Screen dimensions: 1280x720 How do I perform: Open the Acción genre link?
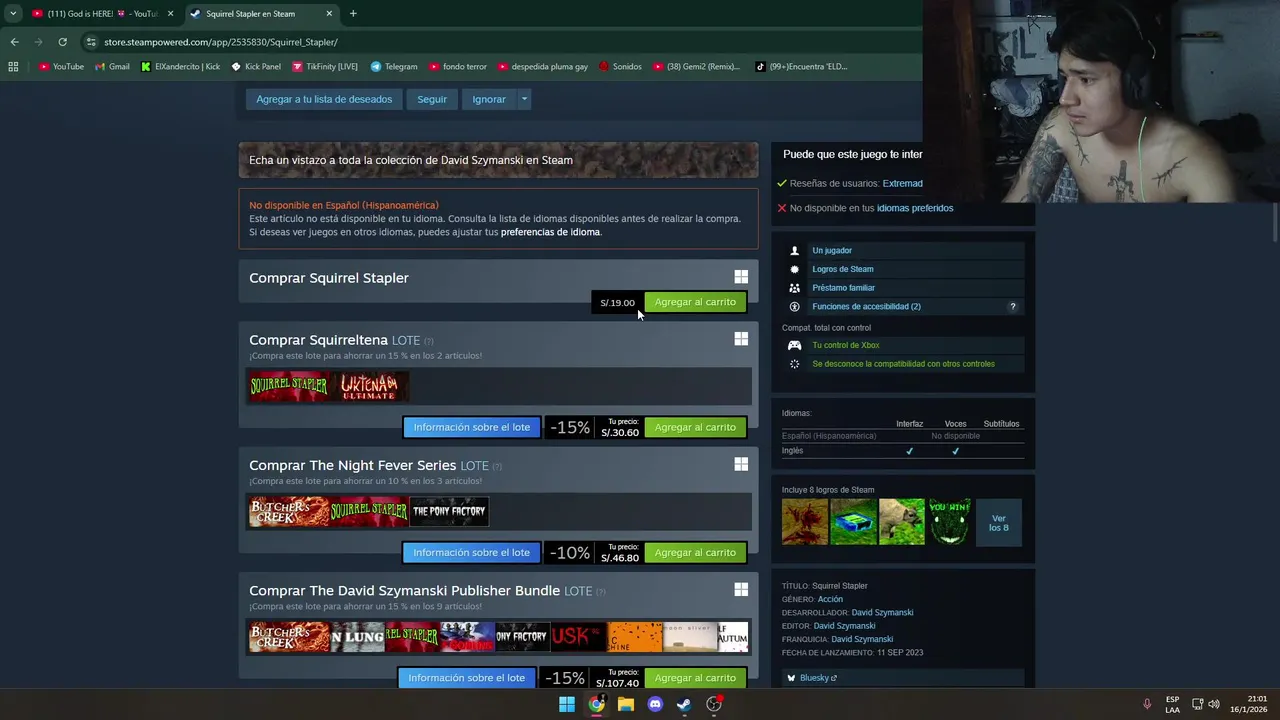pos(830,599)
